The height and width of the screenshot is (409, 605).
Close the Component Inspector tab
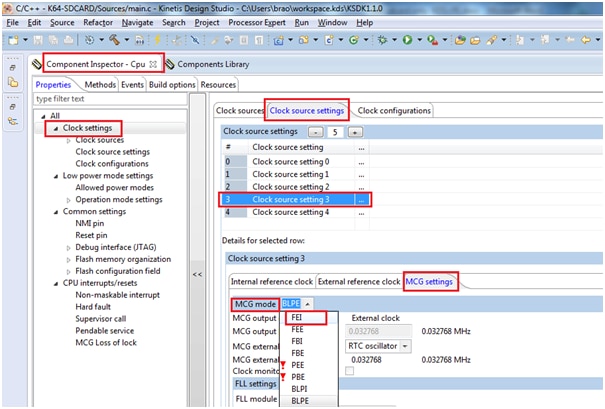point(153,64)
